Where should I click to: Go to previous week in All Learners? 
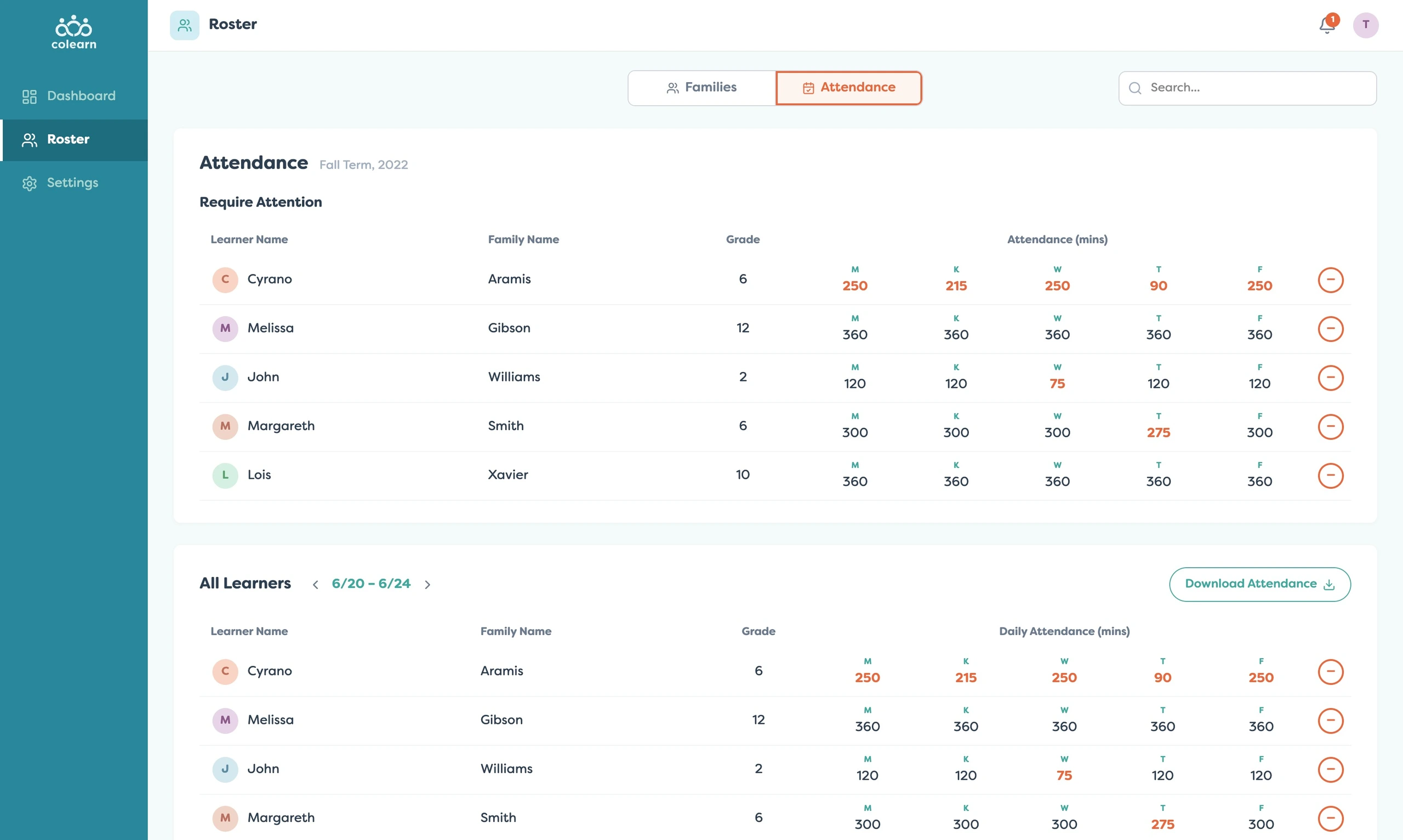[315, 584]
